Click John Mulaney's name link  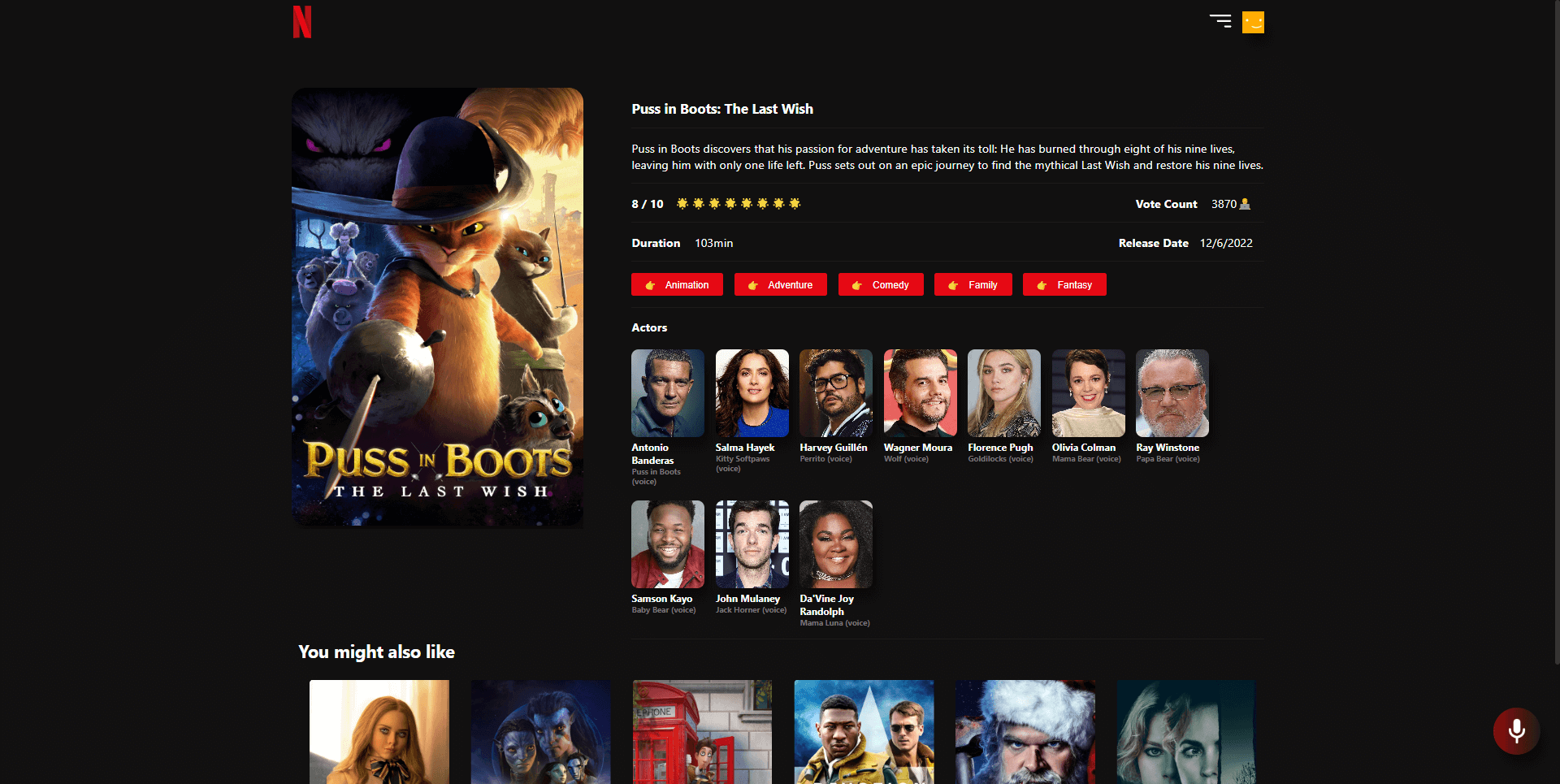[747, 599]
